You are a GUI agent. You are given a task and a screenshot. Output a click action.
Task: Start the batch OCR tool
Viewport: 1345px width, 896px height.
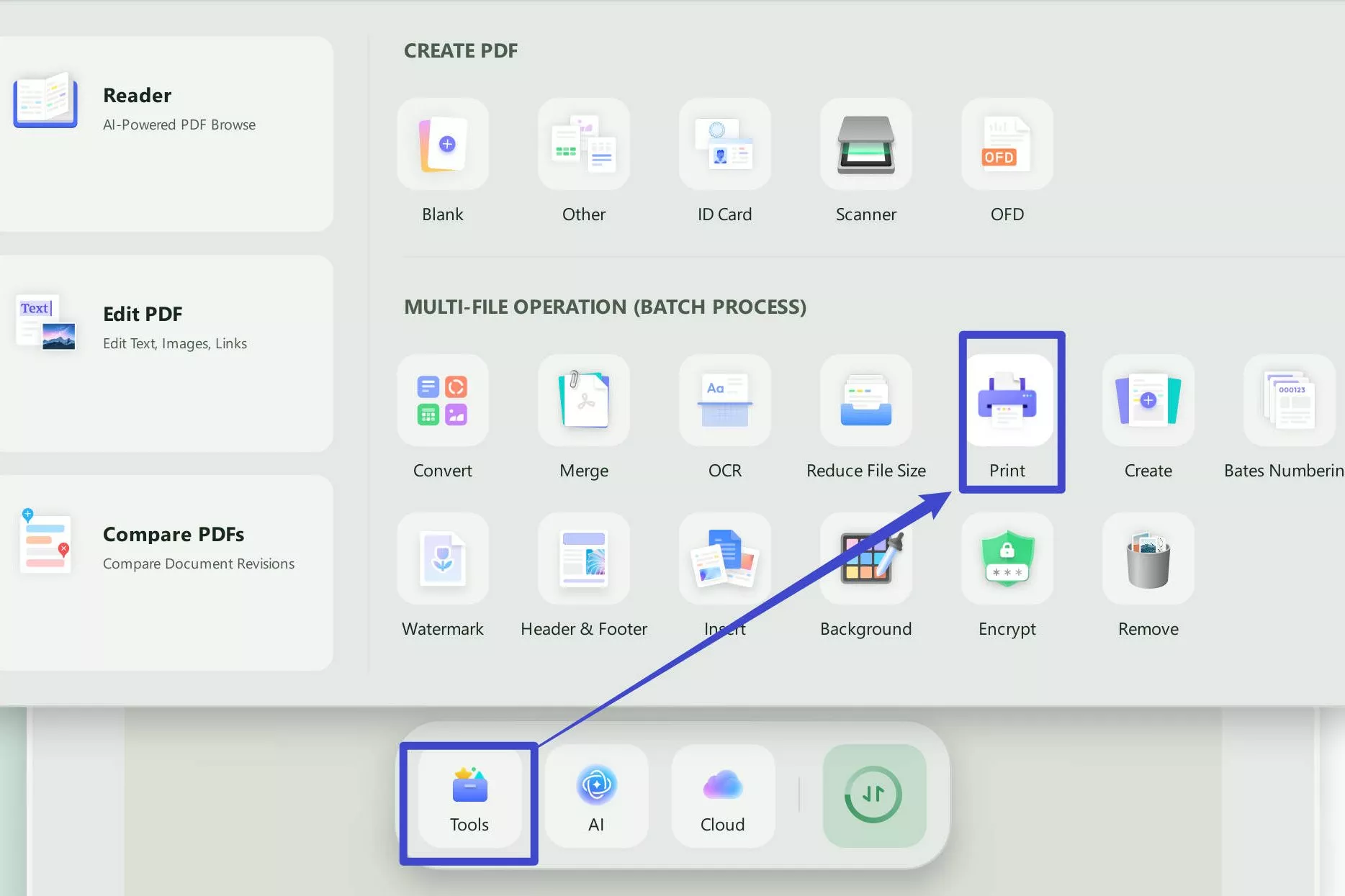click(725, 400)
